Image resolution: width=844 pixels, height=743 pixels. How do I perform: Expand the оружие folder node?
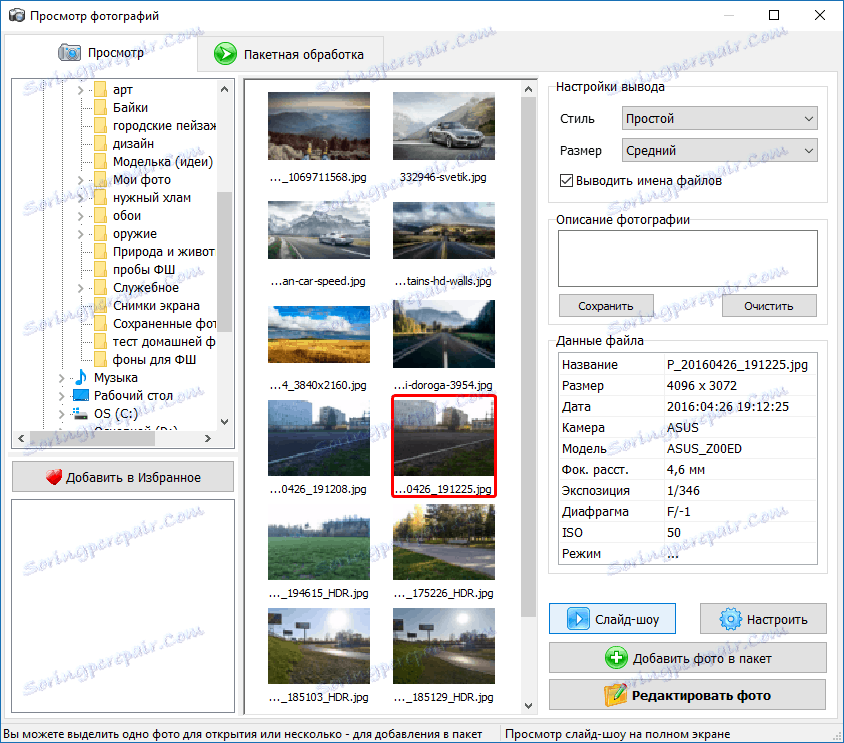tap(80, 234)
